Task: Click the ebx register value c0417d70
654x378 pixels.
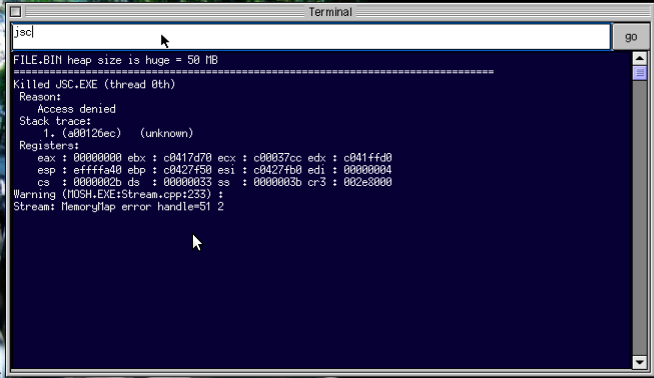Action: point(187,158)
